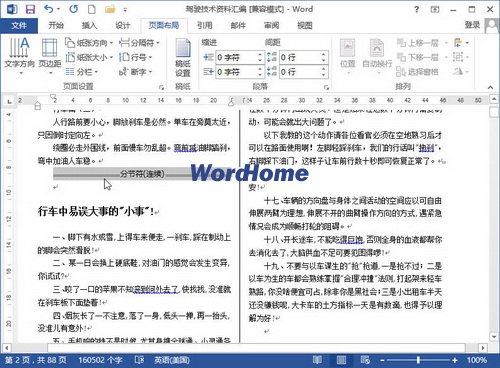Switch to Print Layout view icon
Image resolution: width=500 pixels, height=368 pixels.
341,360
